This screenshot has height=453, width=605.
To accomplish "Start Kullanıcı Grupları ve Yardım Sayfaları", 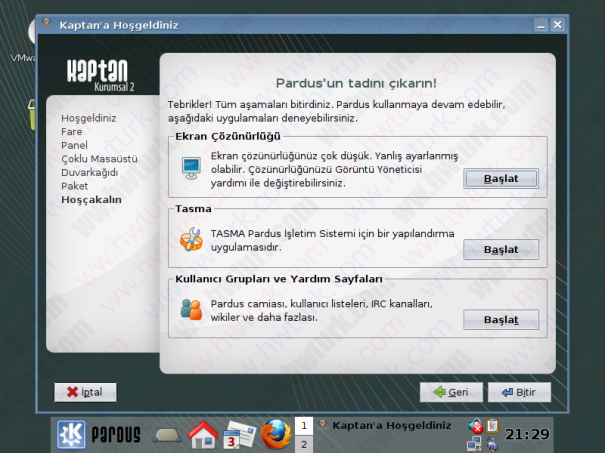I will click(501, 320).
